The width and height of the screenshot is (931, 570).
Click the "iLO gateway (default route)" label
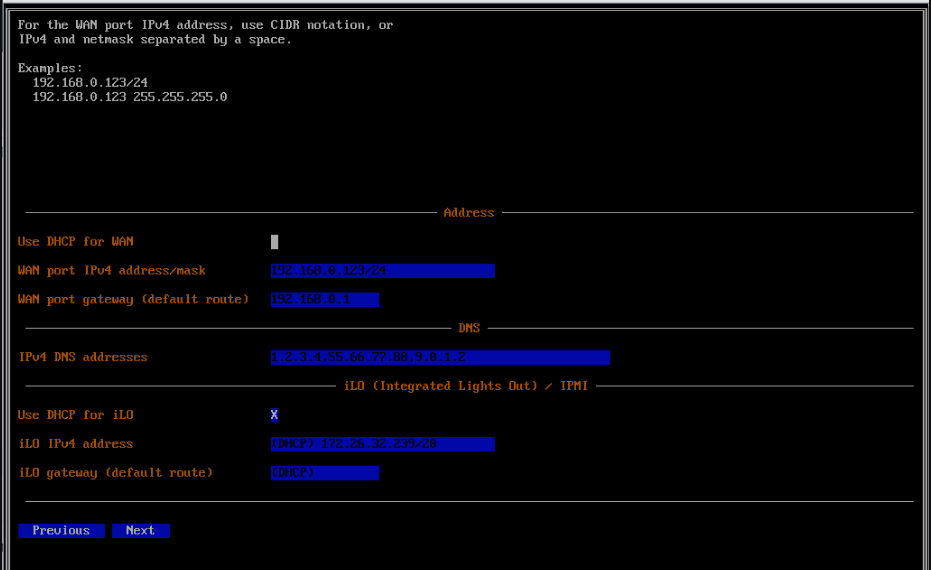coord(115,473)
